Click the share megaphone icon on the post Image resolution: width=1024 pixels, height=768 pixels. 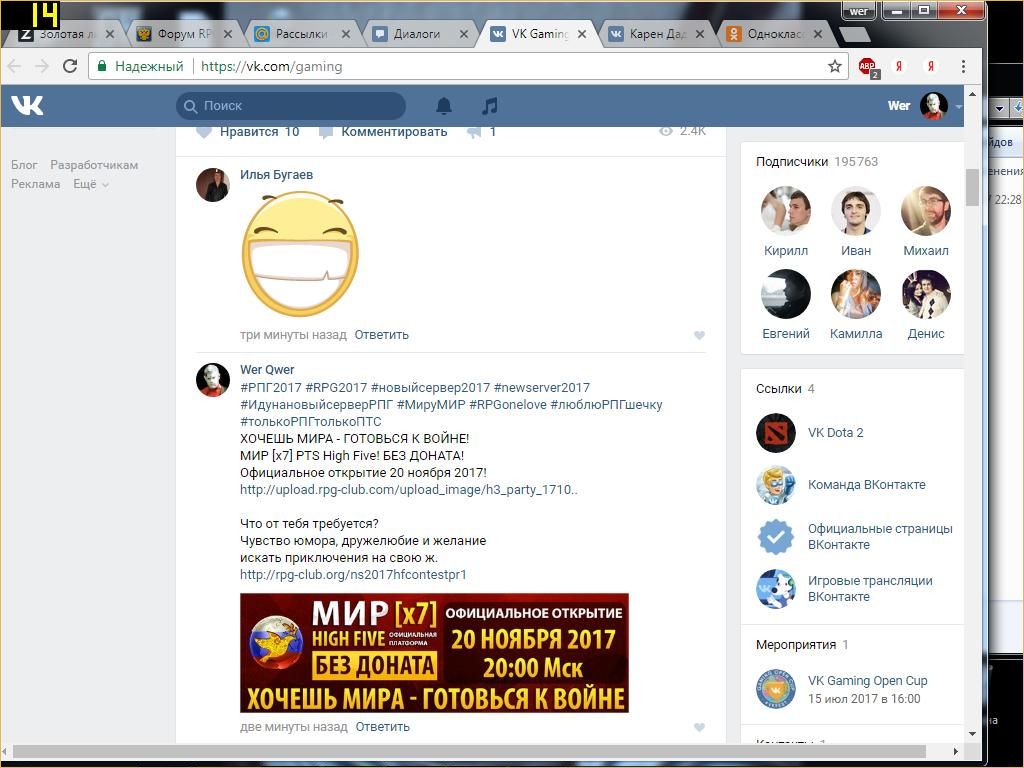pyautogui.click(x=475, y=132)
